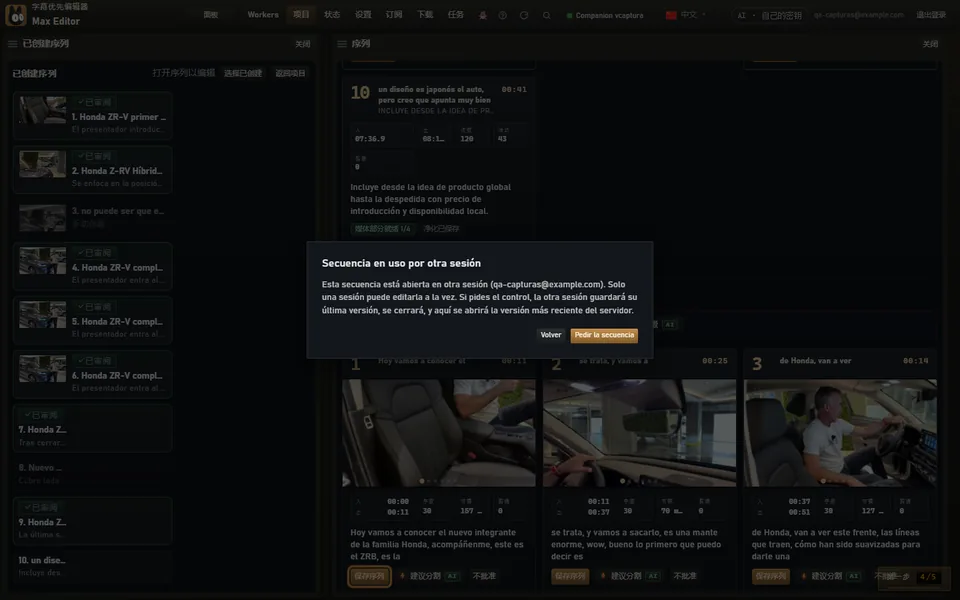Open the 任务 menu item
The width and height of the screenshot is (960, 600).
[x=456, y=15]
